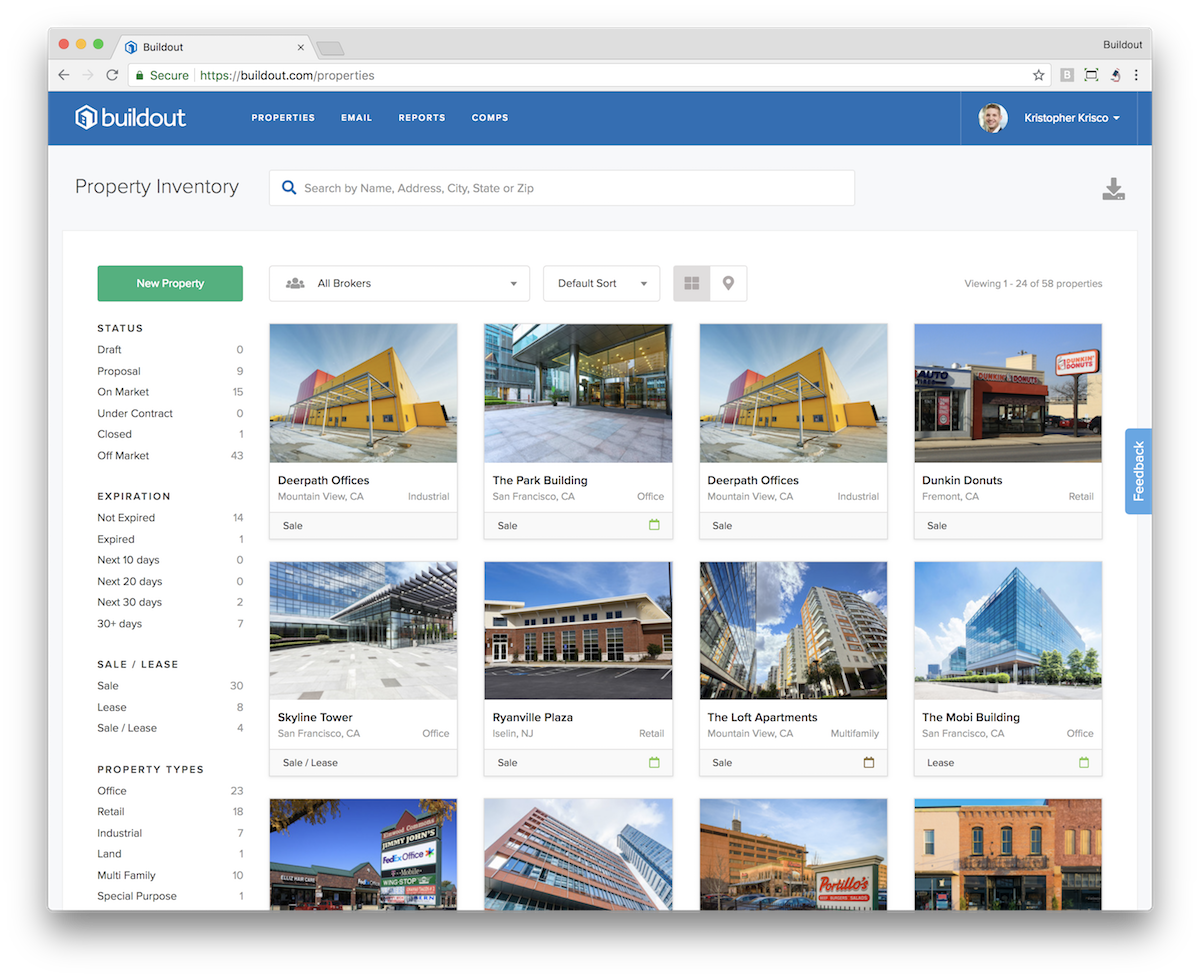Click the Buildout logo in header

click(131, 117)
